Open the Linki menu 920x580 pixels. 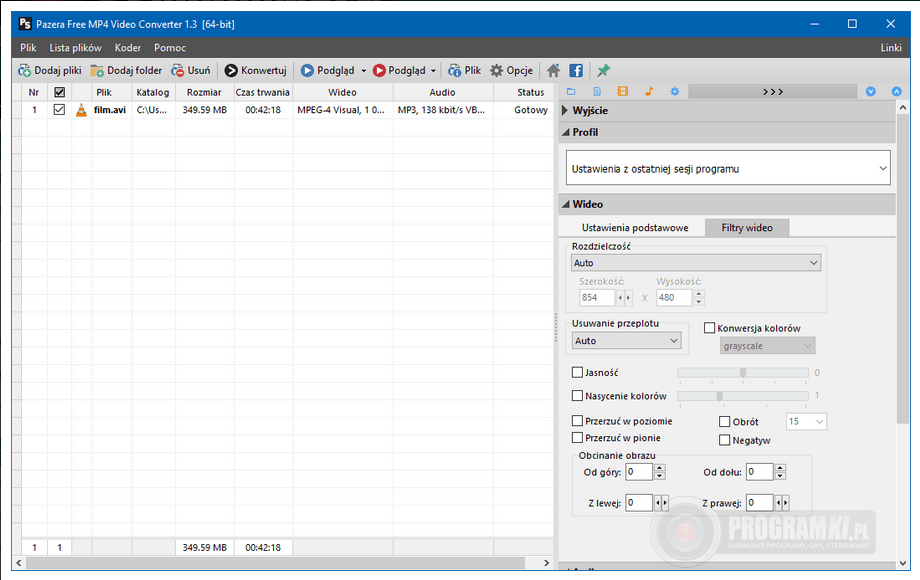pos(891,48)
